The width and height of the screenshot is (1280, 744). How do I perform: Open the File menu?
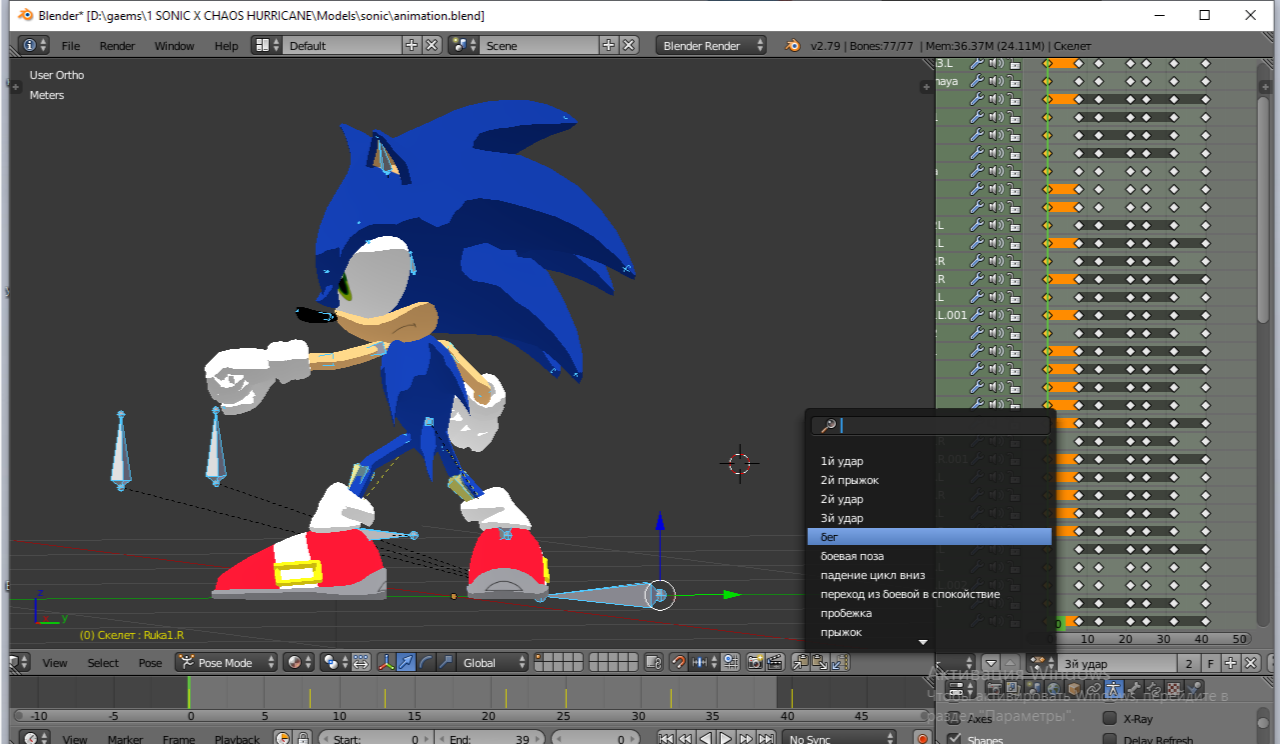pos(71,46)
